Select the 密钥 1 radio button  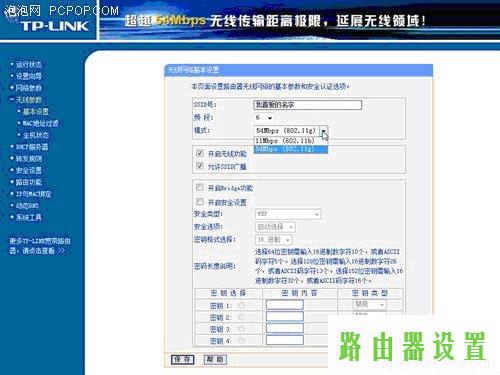pos(241,305)
